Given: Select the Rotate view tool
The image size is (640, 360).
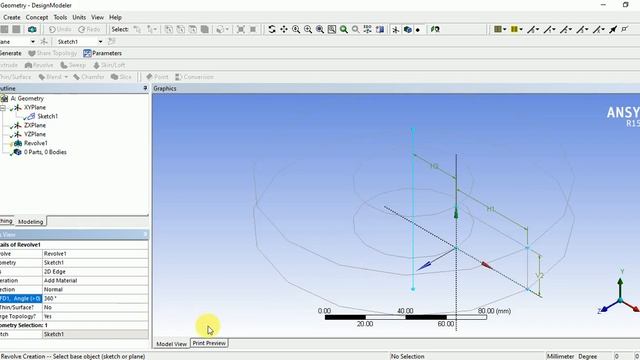Looking at the screenshot, I should (x=272, y=29).
